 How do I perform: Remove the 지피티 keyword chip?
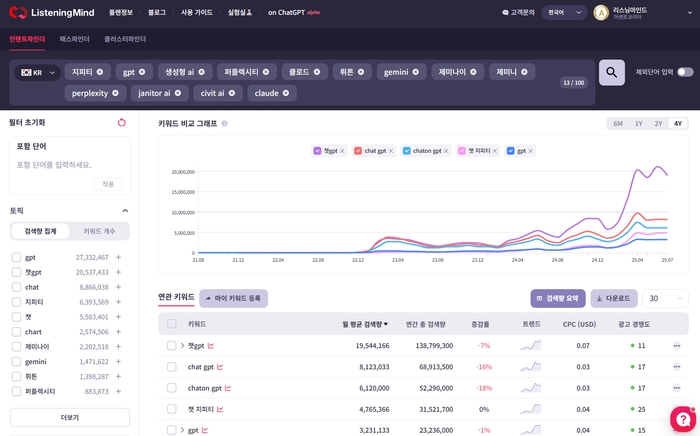point(100,72)
